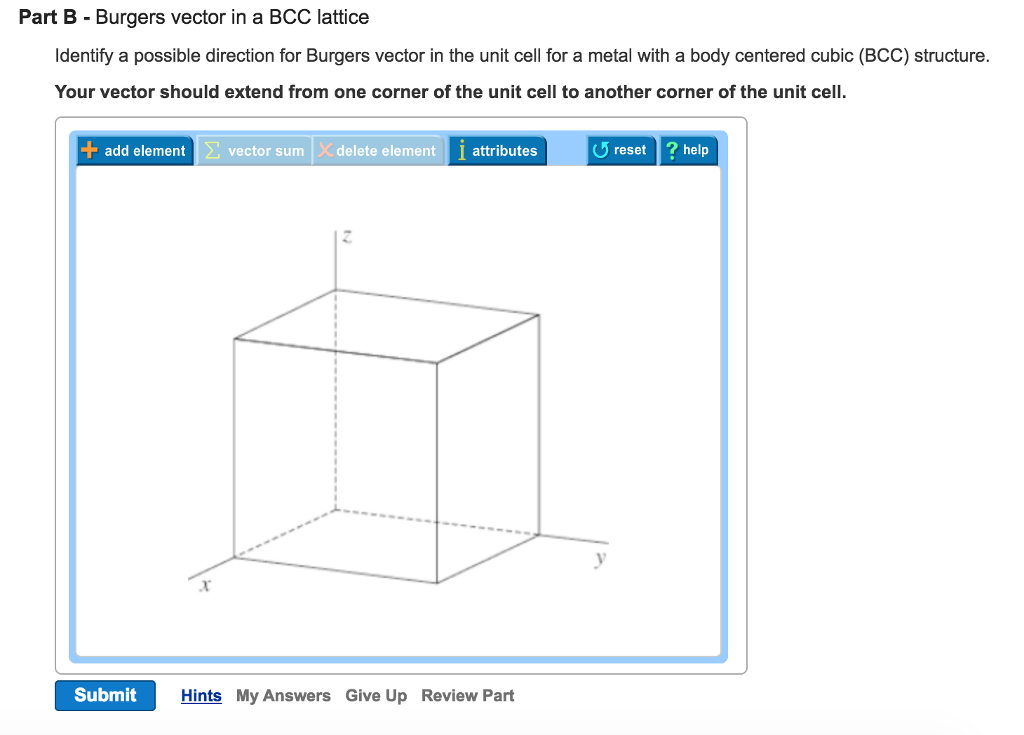The image size is (1024, 735).
Task: Click the X delete element icon
Action: [325, 150]
